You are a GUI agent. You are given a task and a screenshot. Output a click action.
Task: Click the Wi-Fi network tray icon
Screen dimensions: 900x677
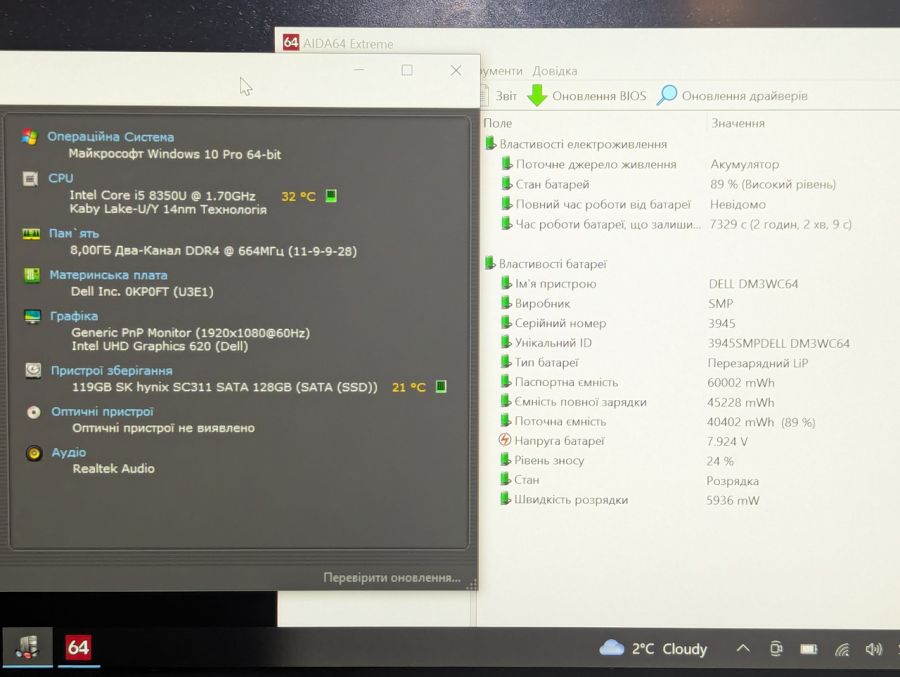(842, 649)
